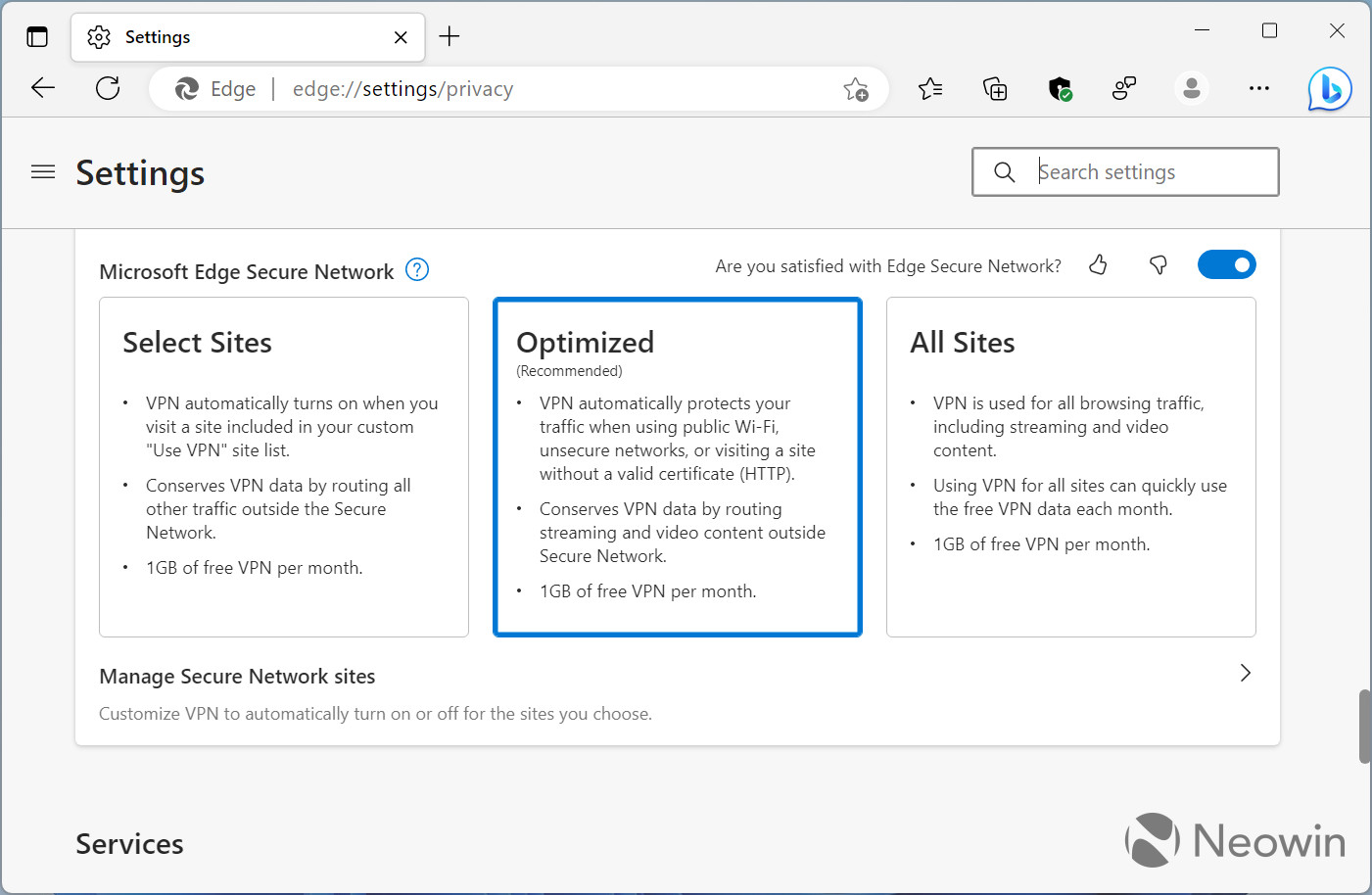1372x895 pixels.
Task: Open the Settings and more menu
Action: click(x=1258, y=89)
